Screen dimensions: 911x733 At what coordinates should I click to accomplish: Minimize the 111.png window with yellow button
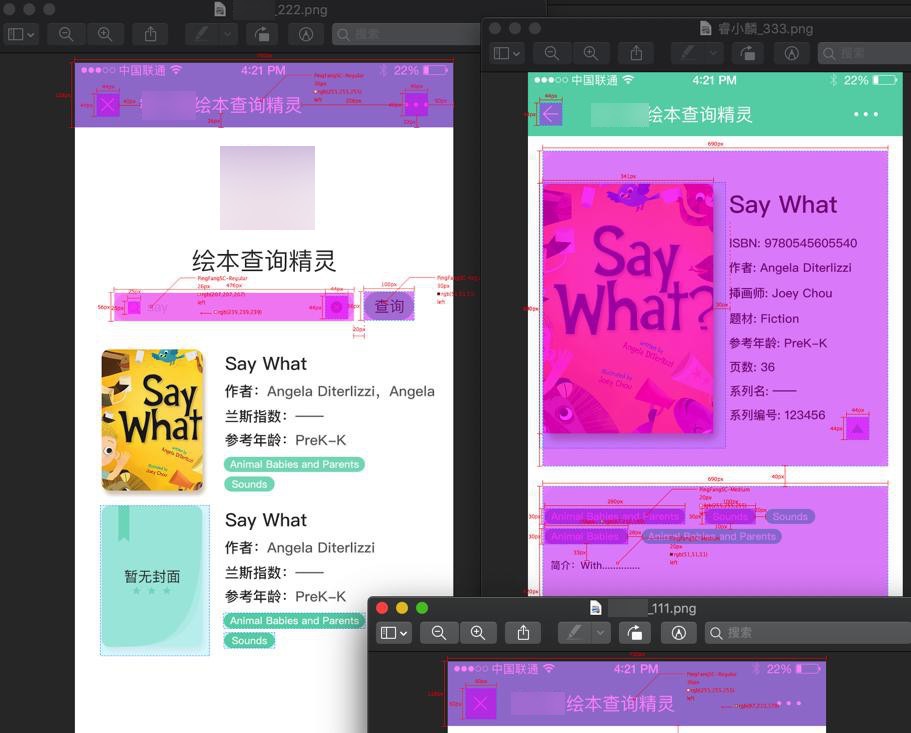[401, 608]
